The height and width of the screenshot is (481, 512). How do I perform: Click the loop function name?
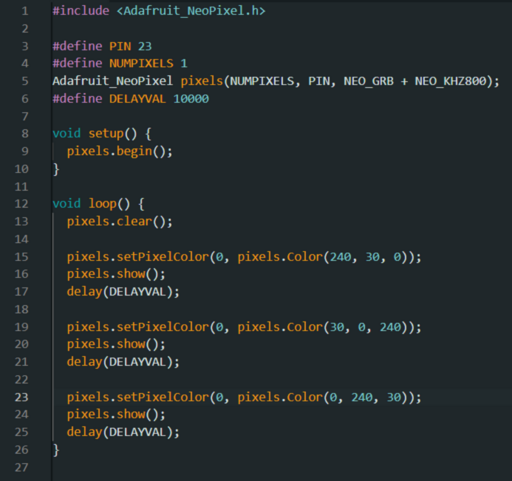point(103,204)
